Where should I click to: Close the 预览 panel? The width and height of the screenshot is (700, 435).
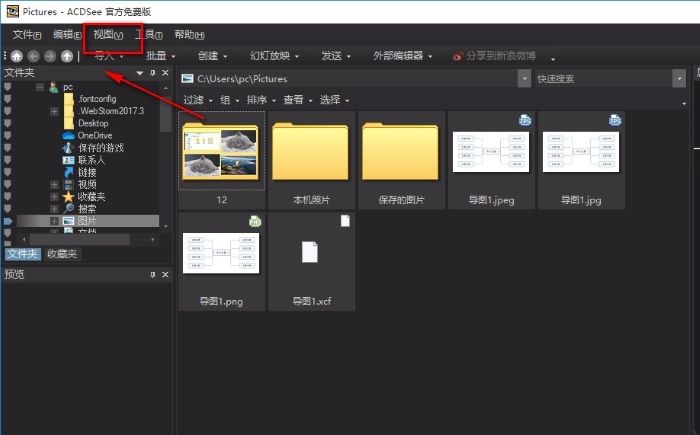[165, 275]
